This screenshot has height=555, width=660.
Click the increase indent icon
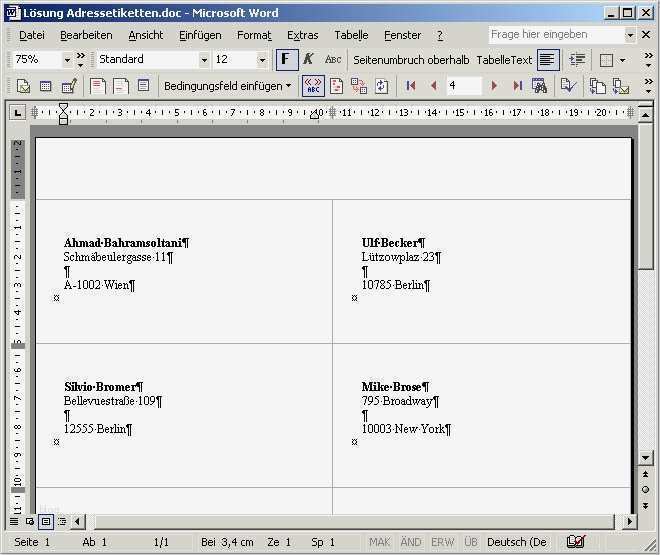coord(578,60)
